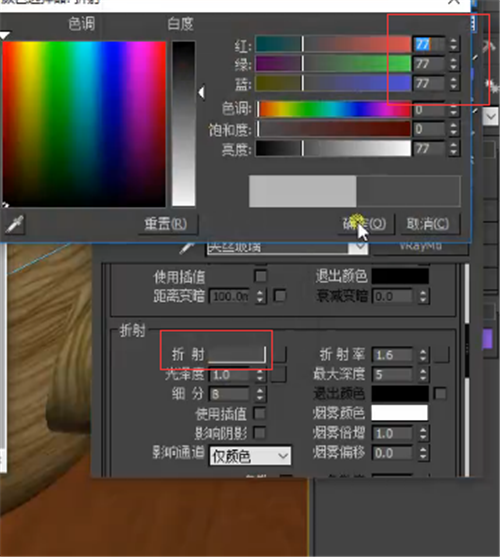Viewport: 500px width, 557px height.
Task: Close the color selector dialog with X
Action: point(454,2)
